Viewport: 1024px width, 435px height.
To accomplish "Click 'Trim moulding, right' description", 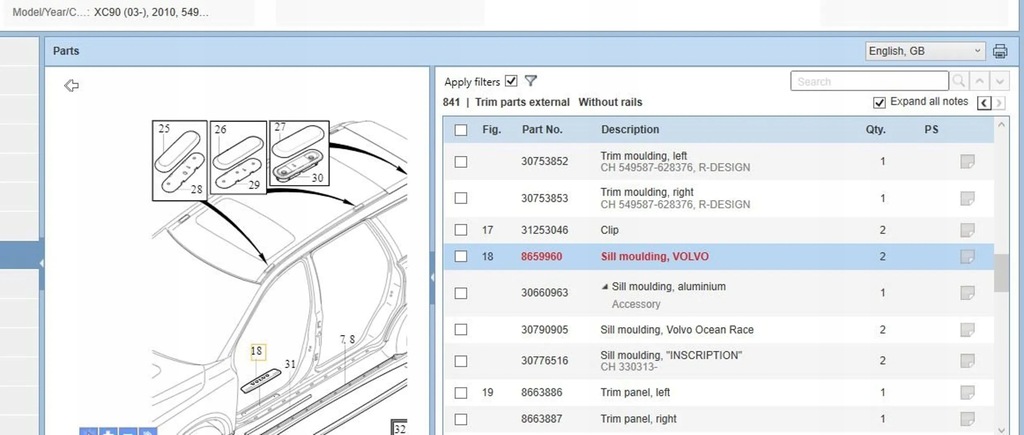I will [x=647, y=192].
